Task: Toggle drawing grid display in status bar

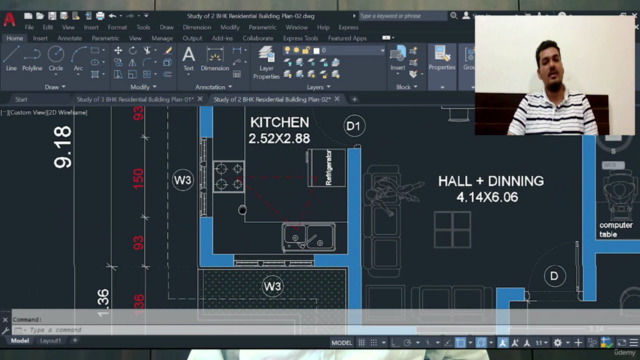Action: (x=362, y=342)
